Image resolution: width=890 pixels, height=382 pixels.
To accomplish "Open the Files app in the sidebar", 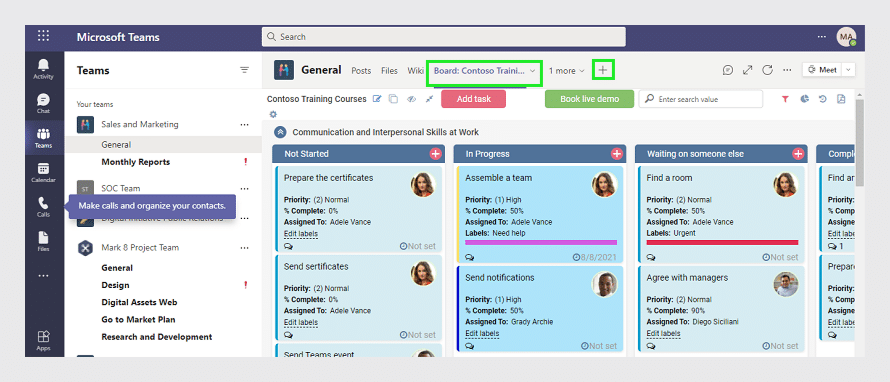I will tap(44, 241).
